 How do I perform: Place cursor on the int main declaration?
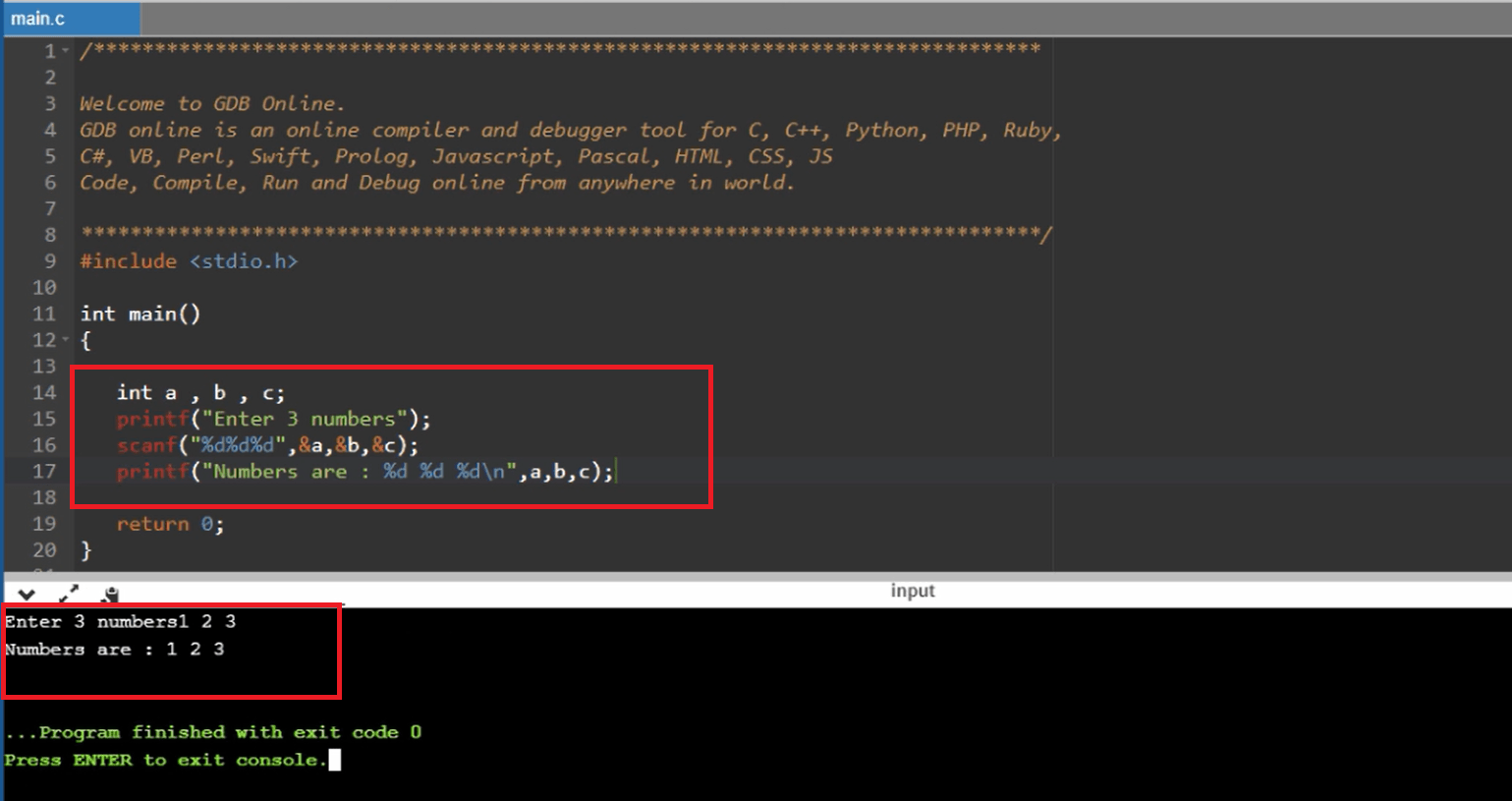click(x=140, y=314)
